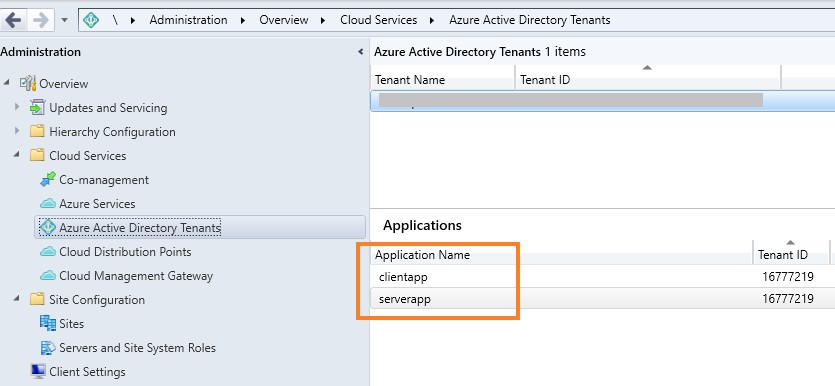Click Cloud Services in the breadcrumb
The width and height of the screenshot is (835, 386).
click(x=379, y=20)
